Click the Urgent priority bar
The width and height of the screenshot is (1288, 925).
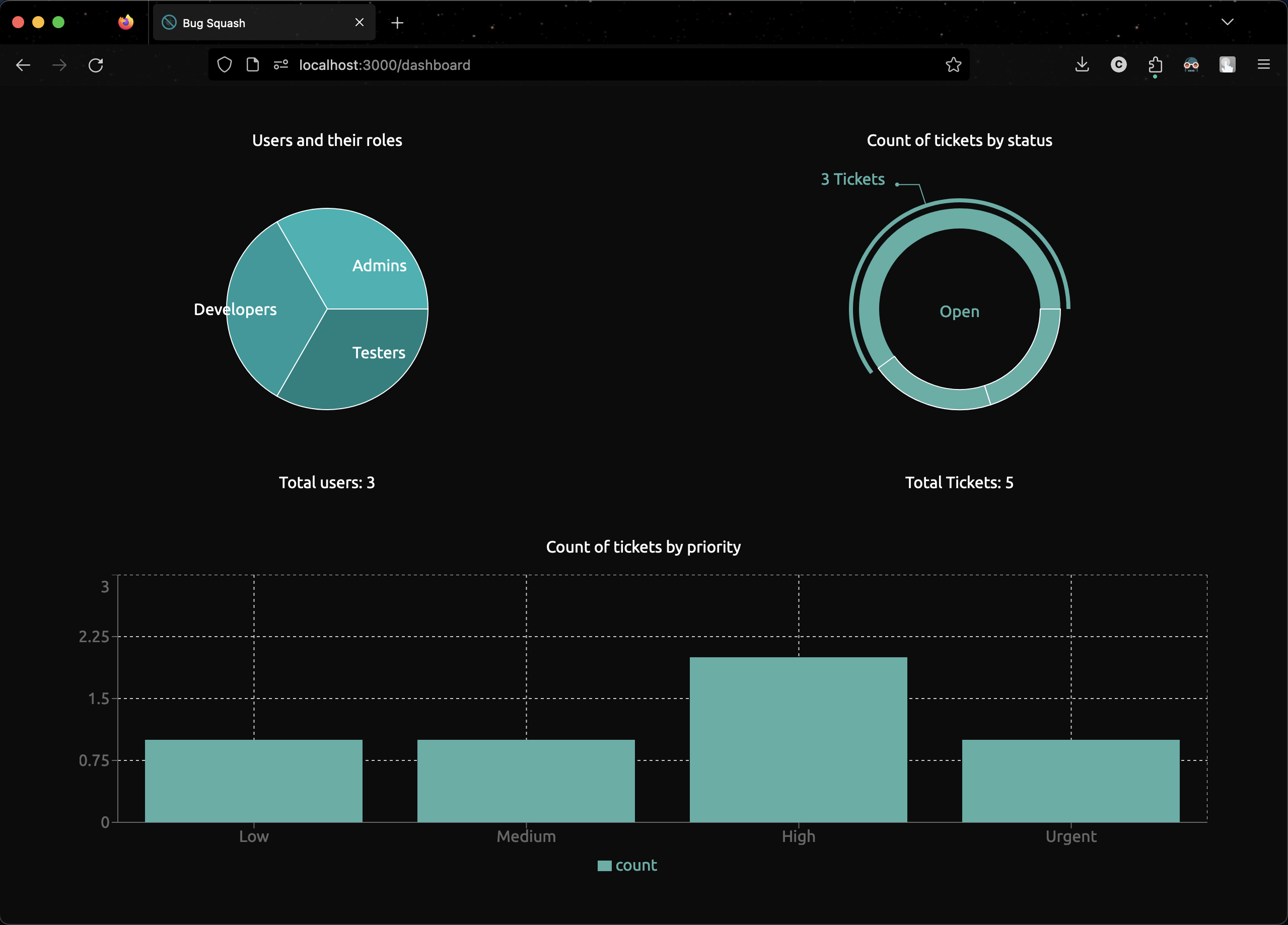point(1070,781)
